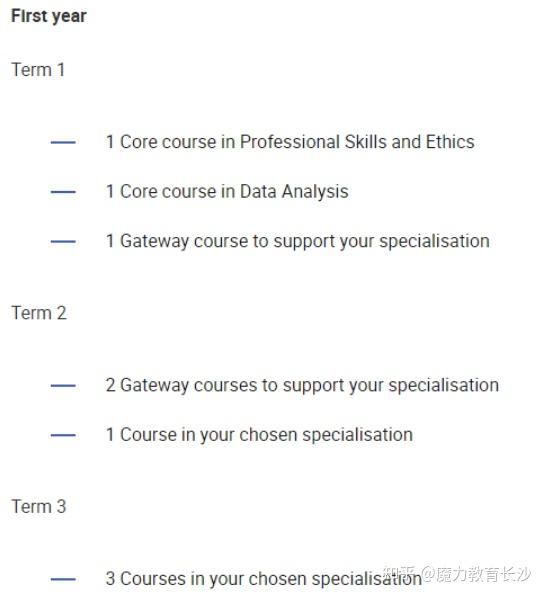
Task: Click the dash bullet beside '1 Course in your chosen'
Action: pyautogui.click(x=63, y=435)
